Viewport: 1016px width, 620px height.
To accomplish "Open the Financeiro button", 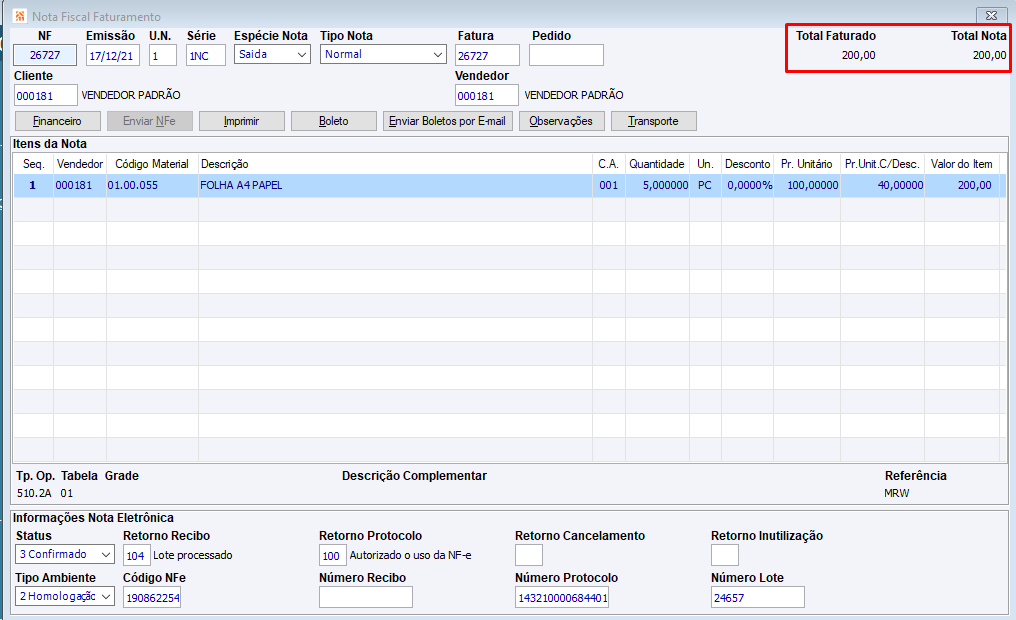I will coord(58,121).
